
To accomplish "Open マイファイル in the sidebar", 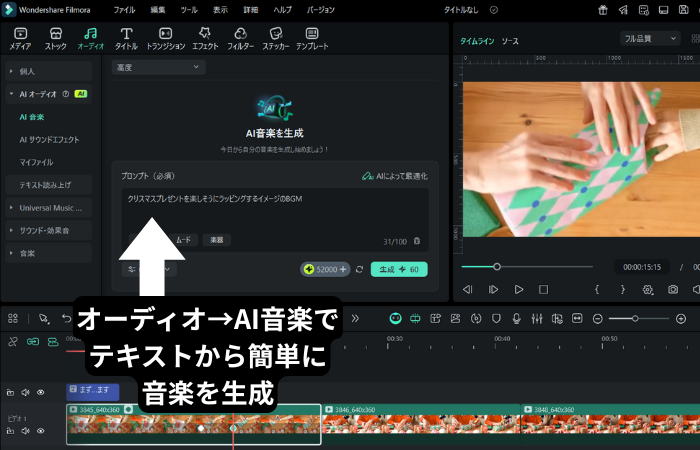I will [36, 162].
